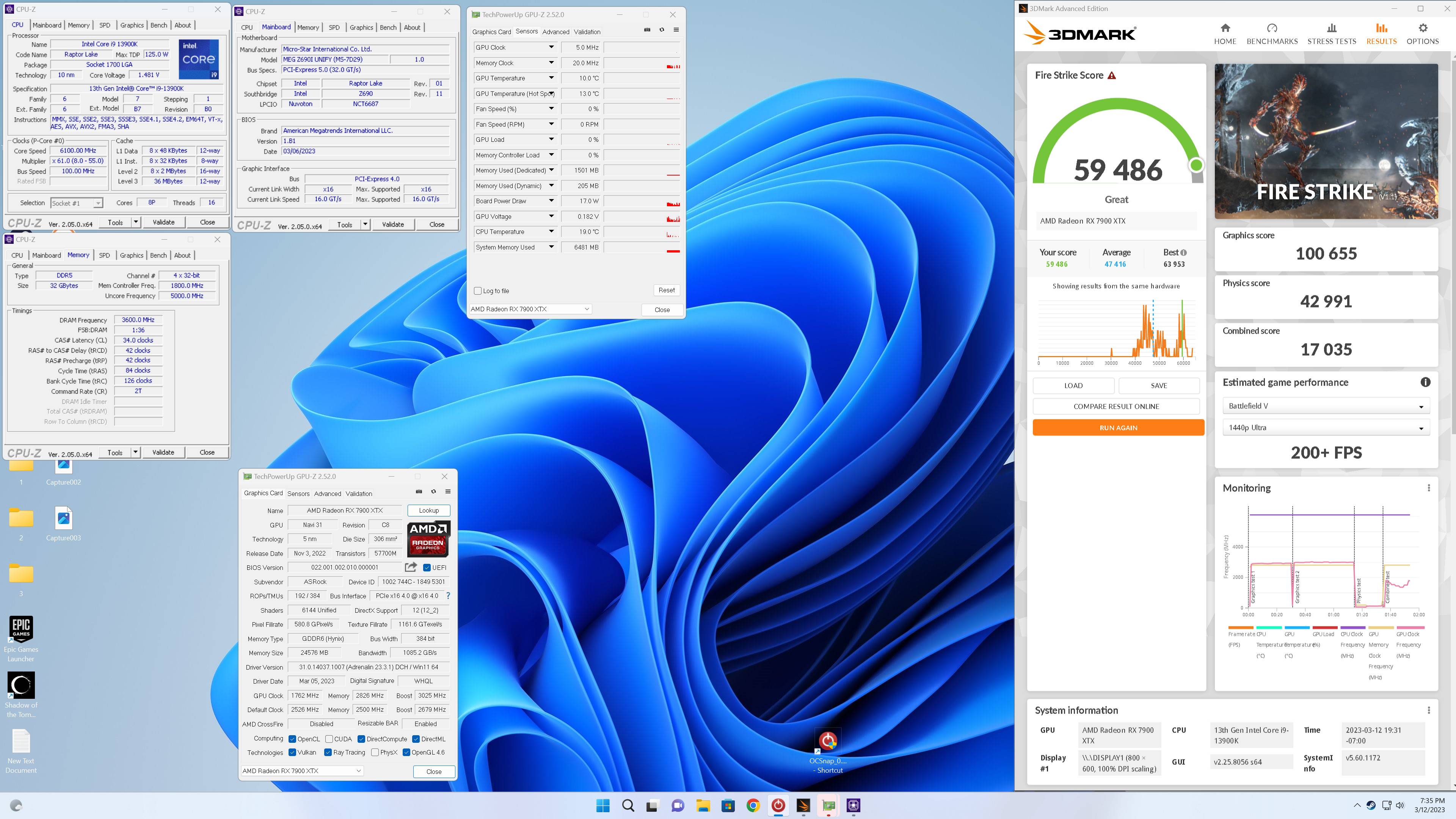The width and height of the screenshot is (1456, 819).
Task: Click COMPARE RESULT ONLINE button
Action: [1116, 406]
